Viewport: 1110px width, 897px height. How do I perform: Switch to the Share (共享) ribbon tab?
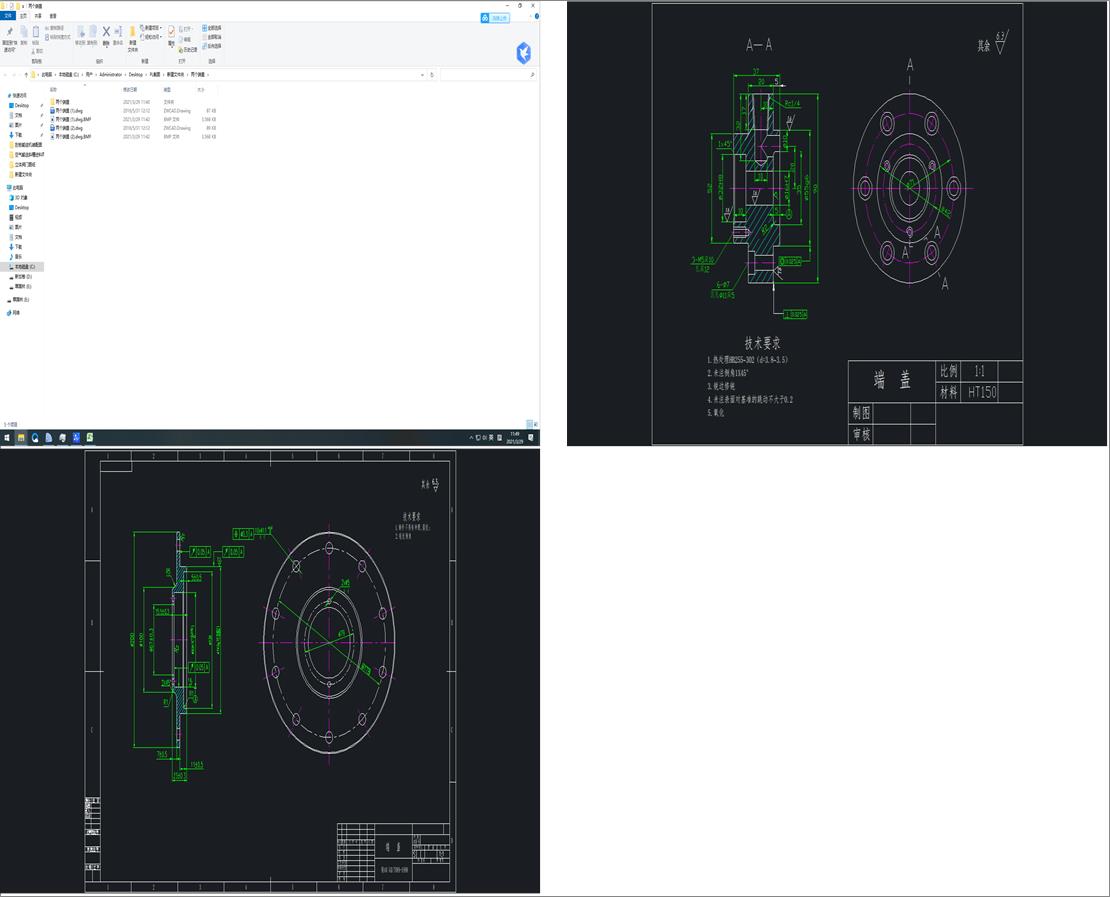click(38, 16)
